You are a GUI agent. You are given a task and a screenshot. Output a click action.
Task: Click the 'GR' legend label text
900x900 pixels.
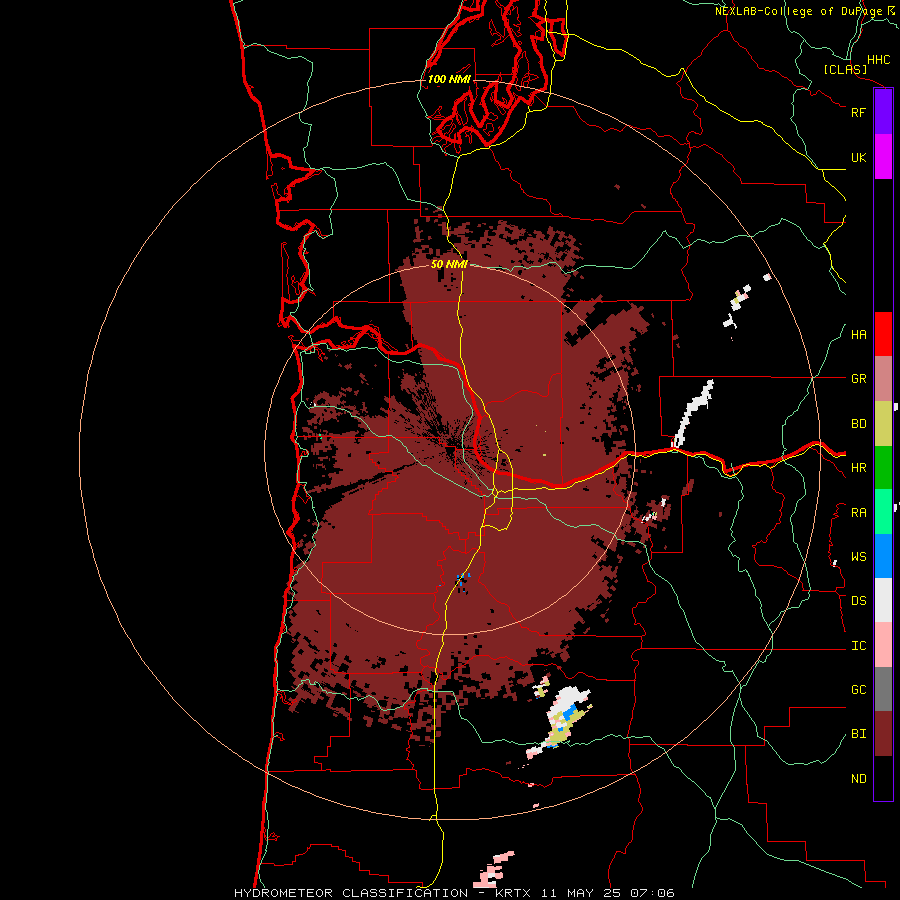pyautogui.click(x=858, y=379)
